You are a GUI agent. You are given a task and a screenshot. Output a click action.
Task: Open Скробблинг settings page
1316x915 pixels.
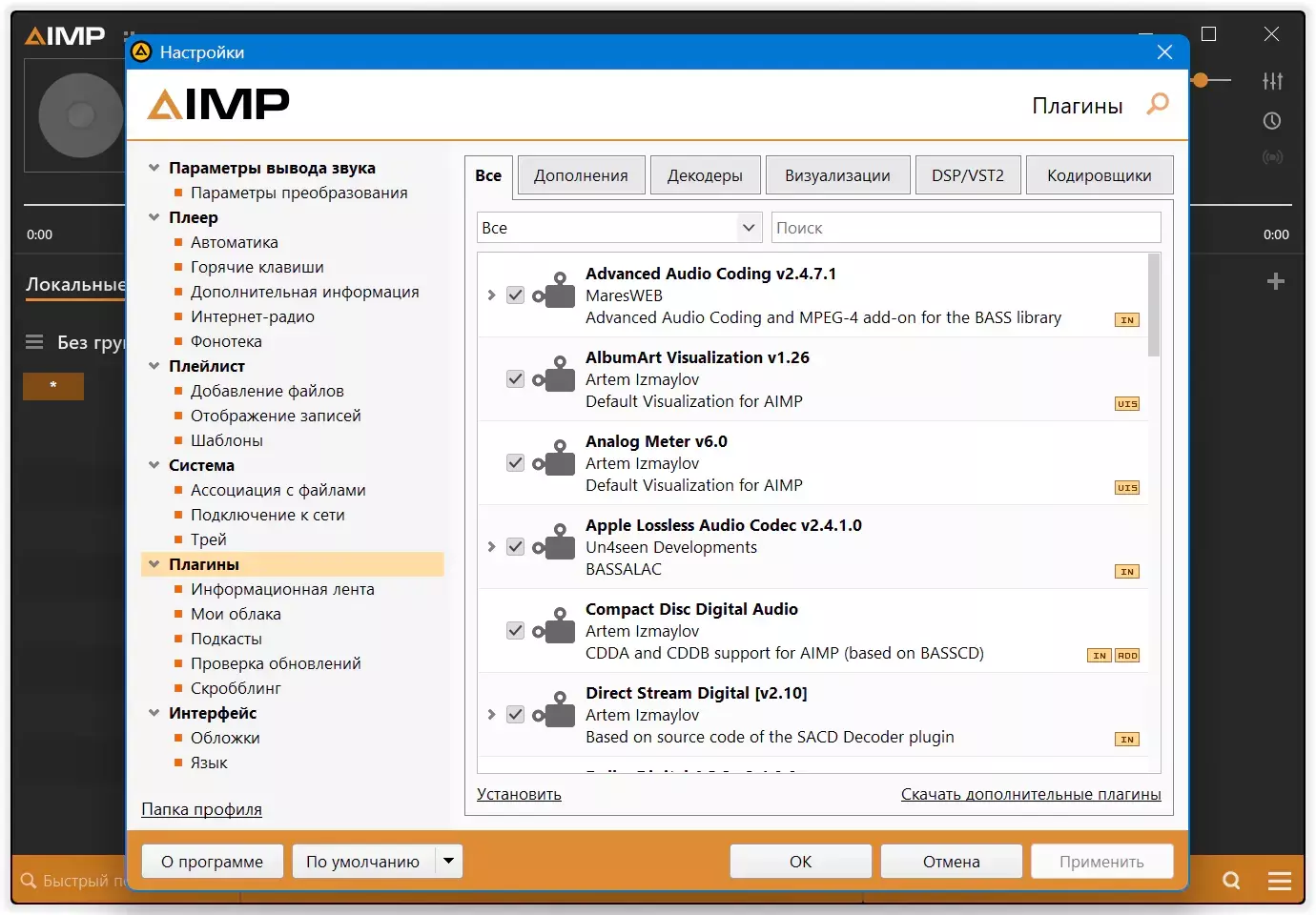[x=236, y=688]
